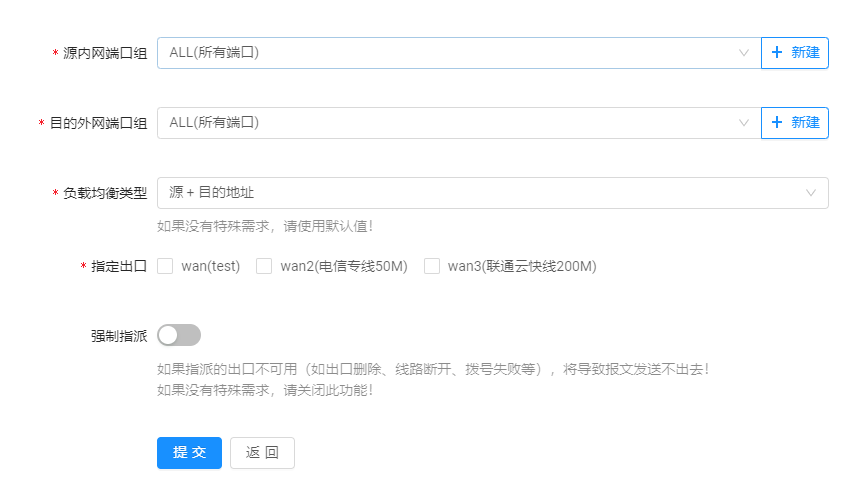
Task: Click the 新建 text for 源内网端口组
Action: coord(805,53)
